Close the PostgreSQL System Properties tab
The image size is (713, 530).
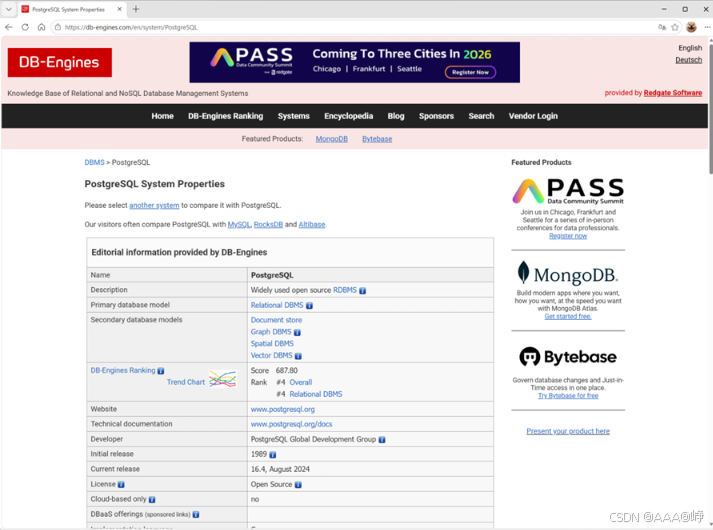120,9
